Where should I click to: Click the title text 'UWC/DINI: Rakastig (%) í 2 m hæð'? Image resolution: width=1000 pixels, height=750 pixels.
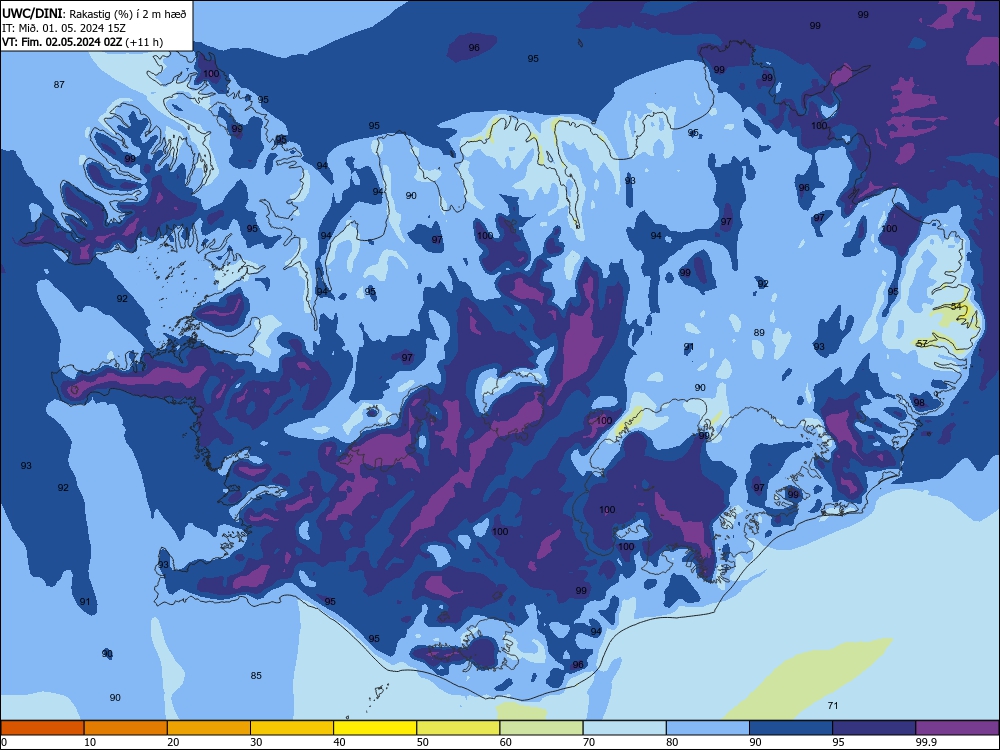coord(94,13)
